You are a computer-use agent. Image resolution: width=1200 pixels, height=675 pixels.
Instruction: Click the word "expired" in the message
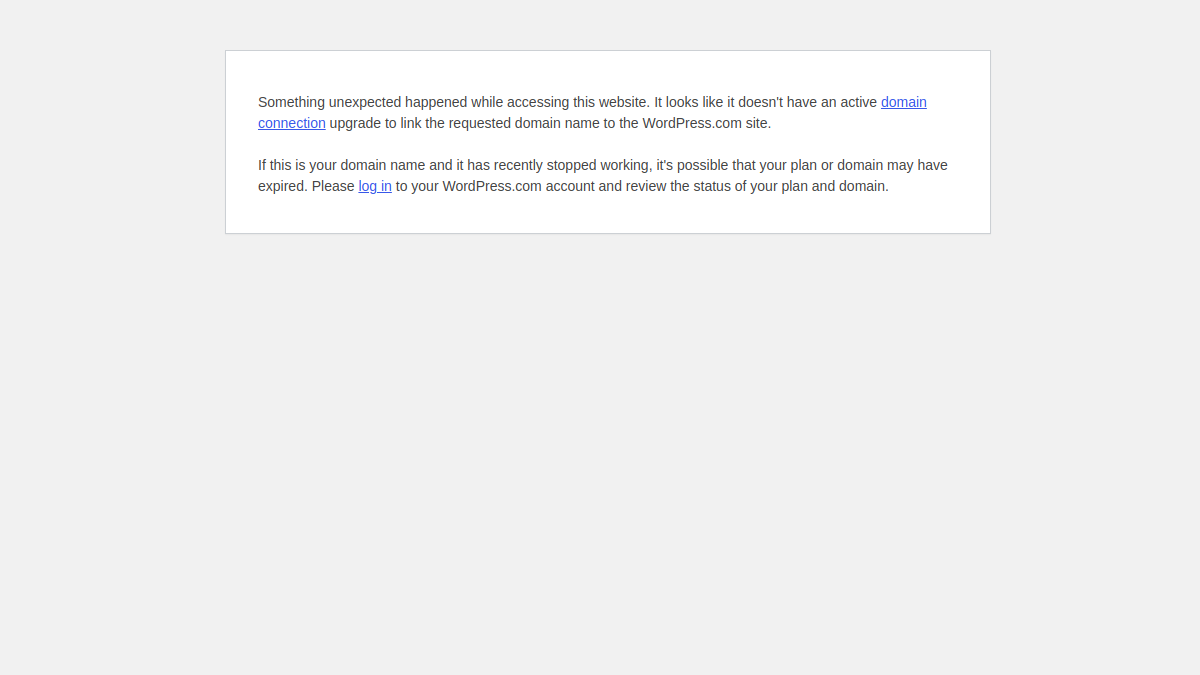pos(281,186)
